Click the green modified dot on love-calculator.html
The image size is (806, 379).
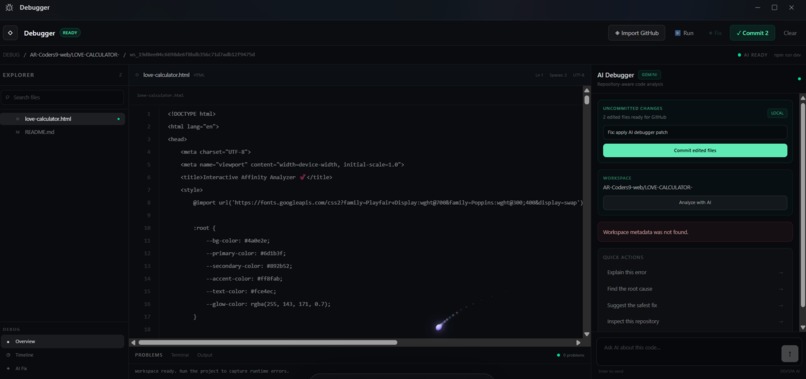tap(119, 119)
